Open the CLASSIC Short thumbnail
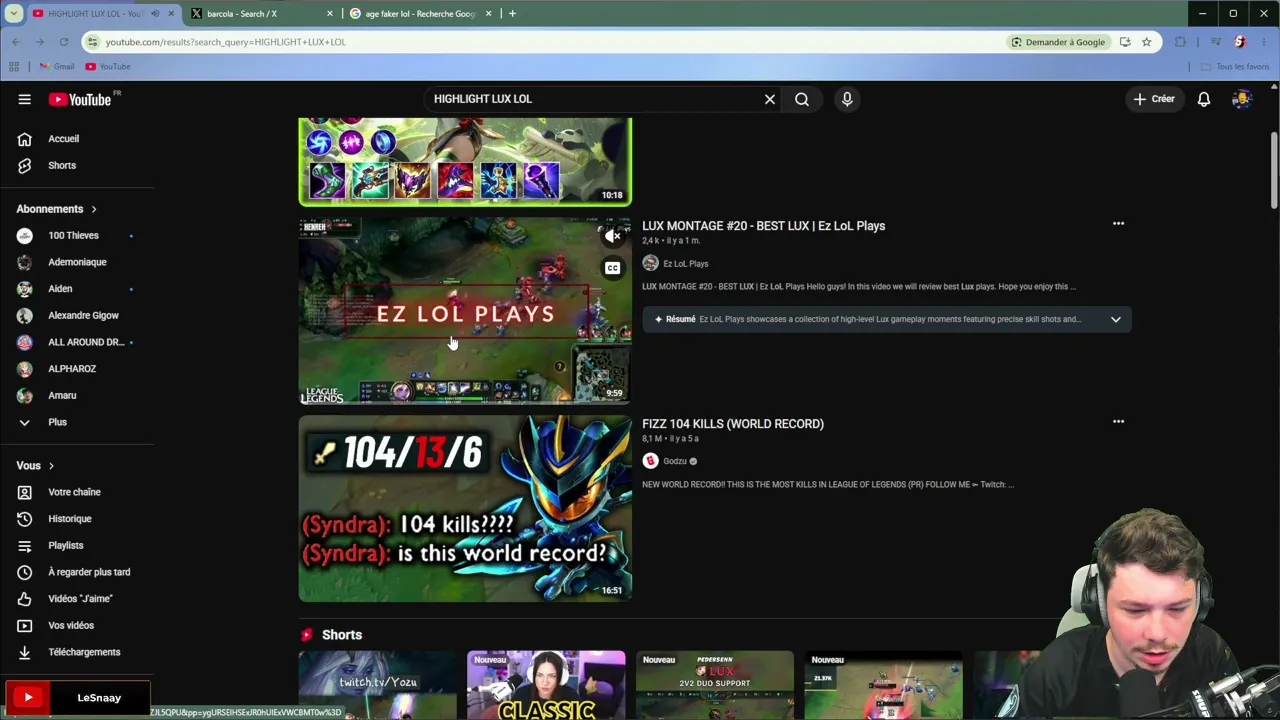Image resolution: width=1280 pixels, height=720 pixels. tap(546, 685)
